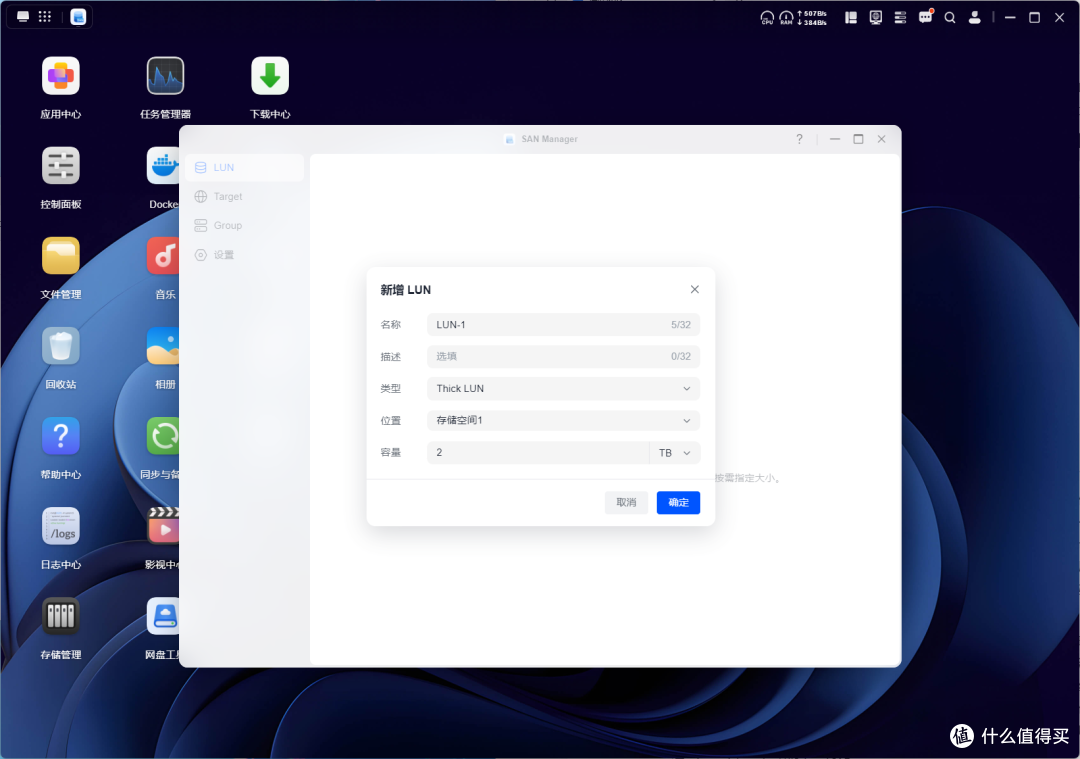
Task: Open the 文件管理 folder icon
Action: pyautogui.click(x=61, y=256)
